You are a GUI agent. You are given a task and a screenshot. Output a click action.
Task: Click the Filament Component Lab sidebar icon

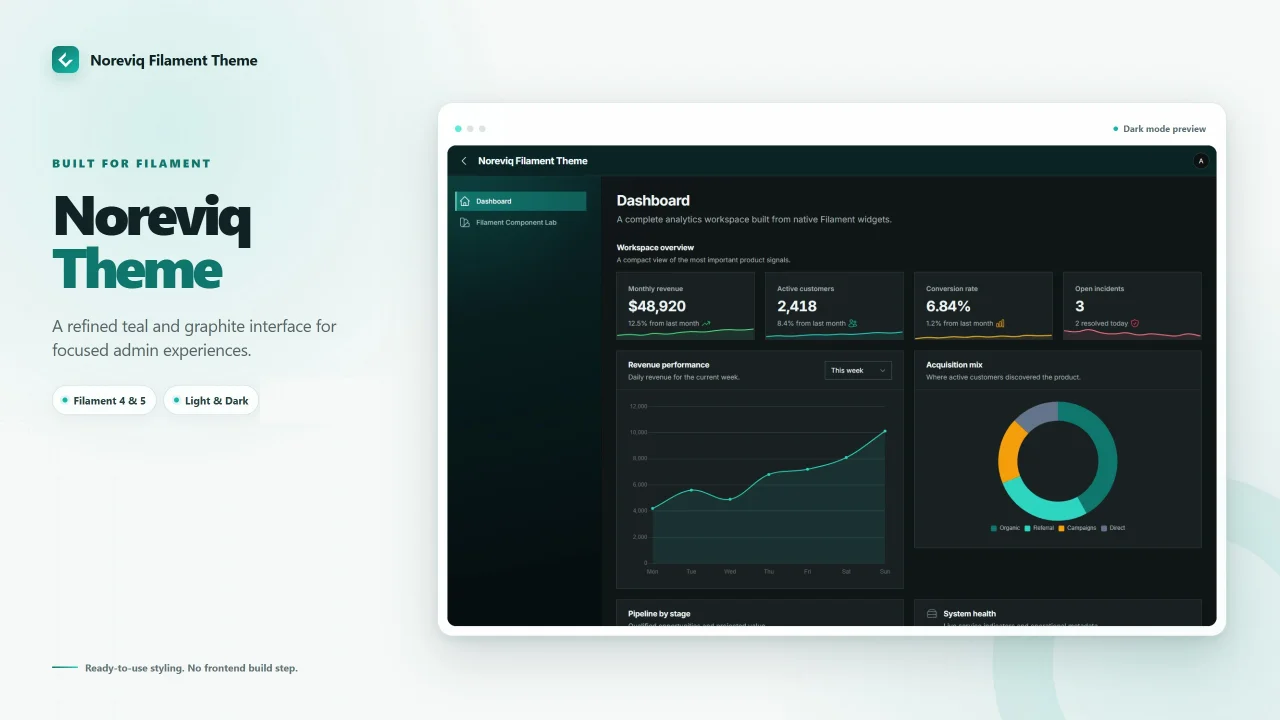(465, 222)
